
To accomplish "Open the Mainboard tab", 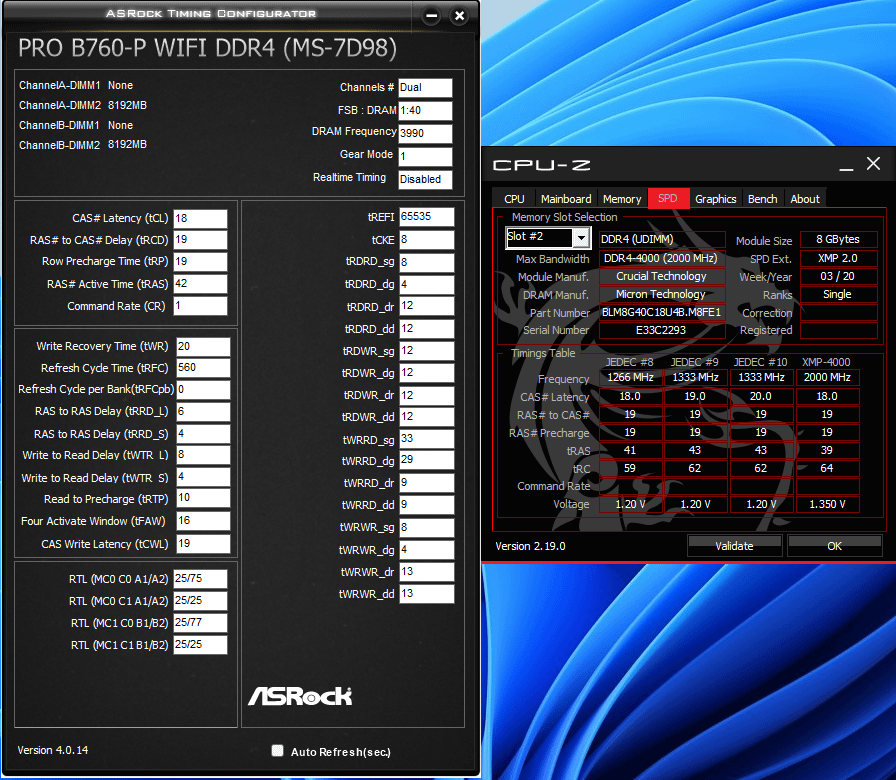I will click(566, 199).
